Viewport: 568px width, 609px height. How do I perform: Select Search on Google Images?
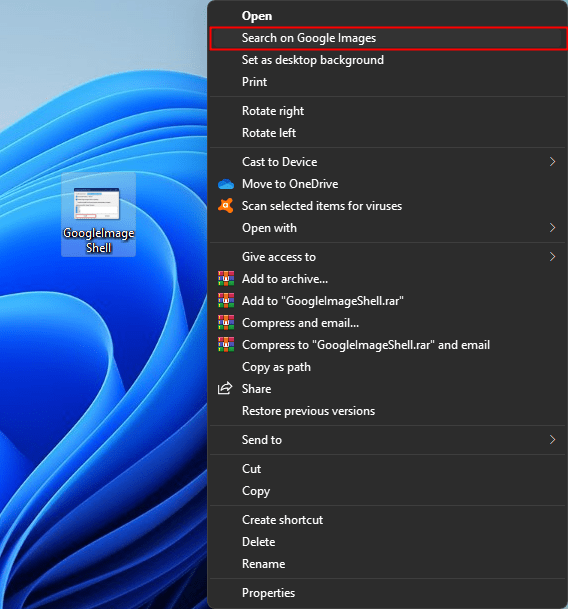click(x=387, y=38)
